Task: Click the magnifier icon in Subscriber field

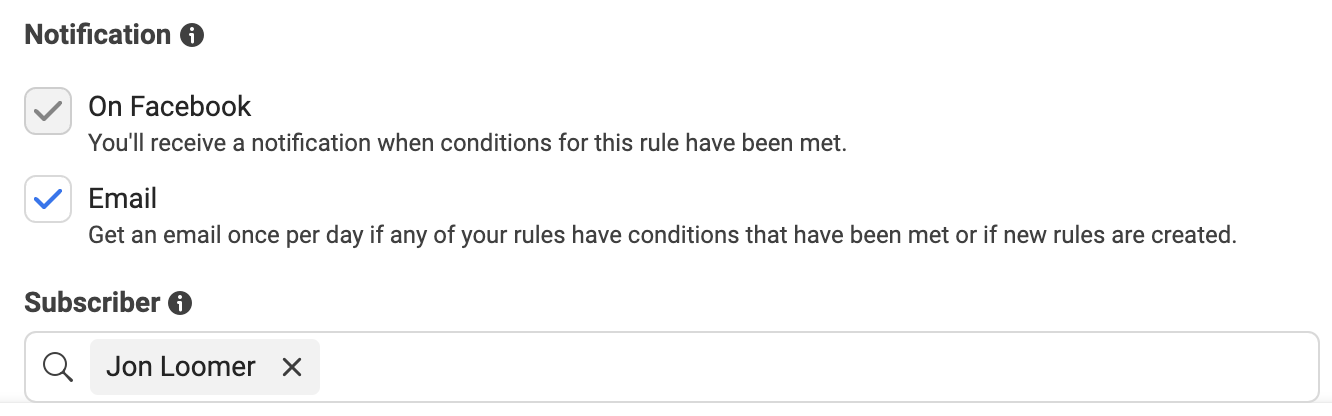Action: pyautogui.click(x=59, y=367)
